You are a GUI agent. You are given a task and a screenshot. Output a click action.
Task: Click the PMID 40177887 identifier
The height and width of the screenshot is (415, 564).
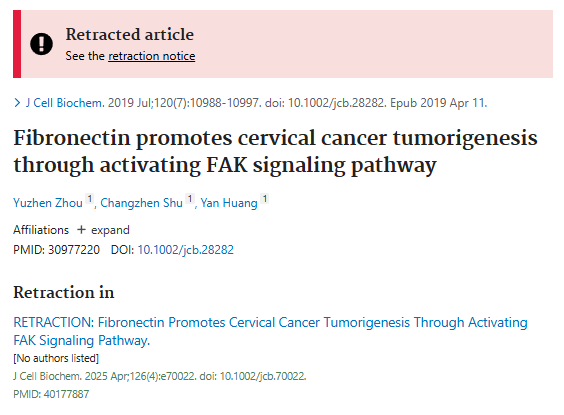pos(51,394)
